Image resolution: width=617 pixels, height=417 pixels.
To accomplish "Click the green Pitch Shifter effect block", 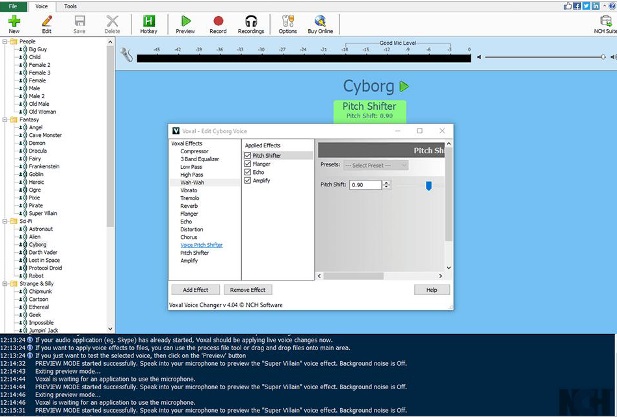I will point(369,111).
